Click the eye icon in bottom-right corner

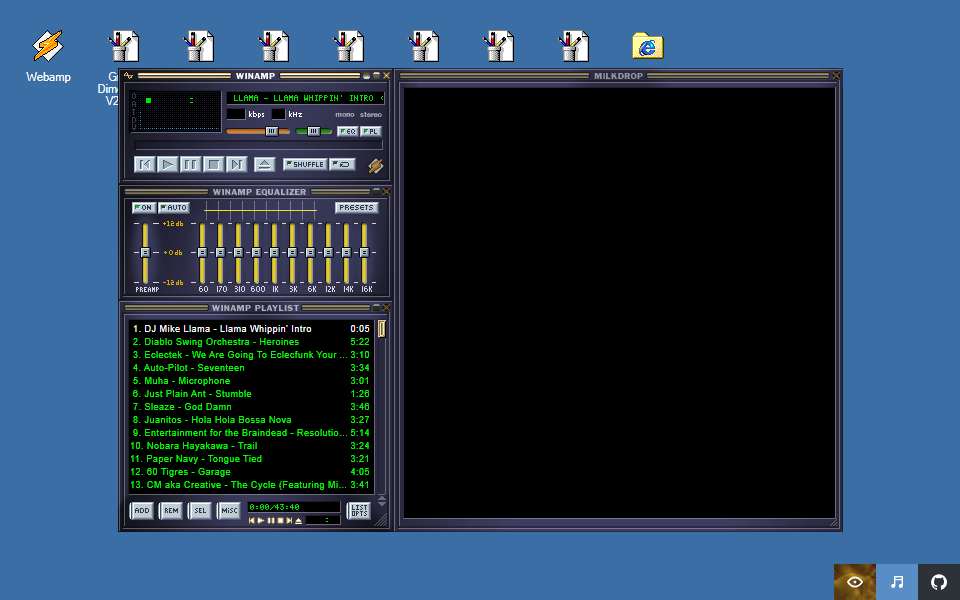[855, 582]
